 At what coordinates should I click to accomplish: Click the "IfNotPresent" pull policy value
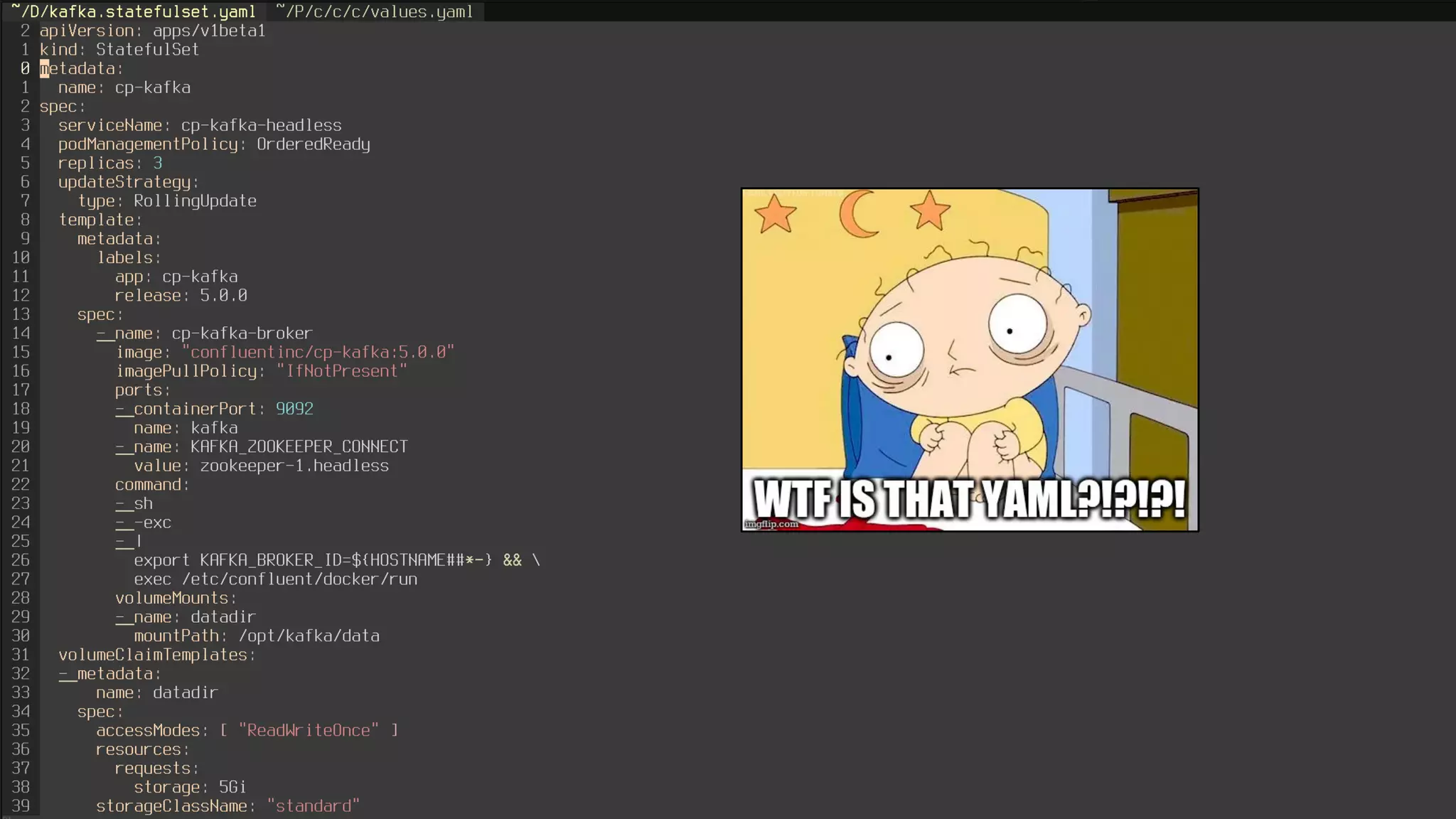click(342, 371)
